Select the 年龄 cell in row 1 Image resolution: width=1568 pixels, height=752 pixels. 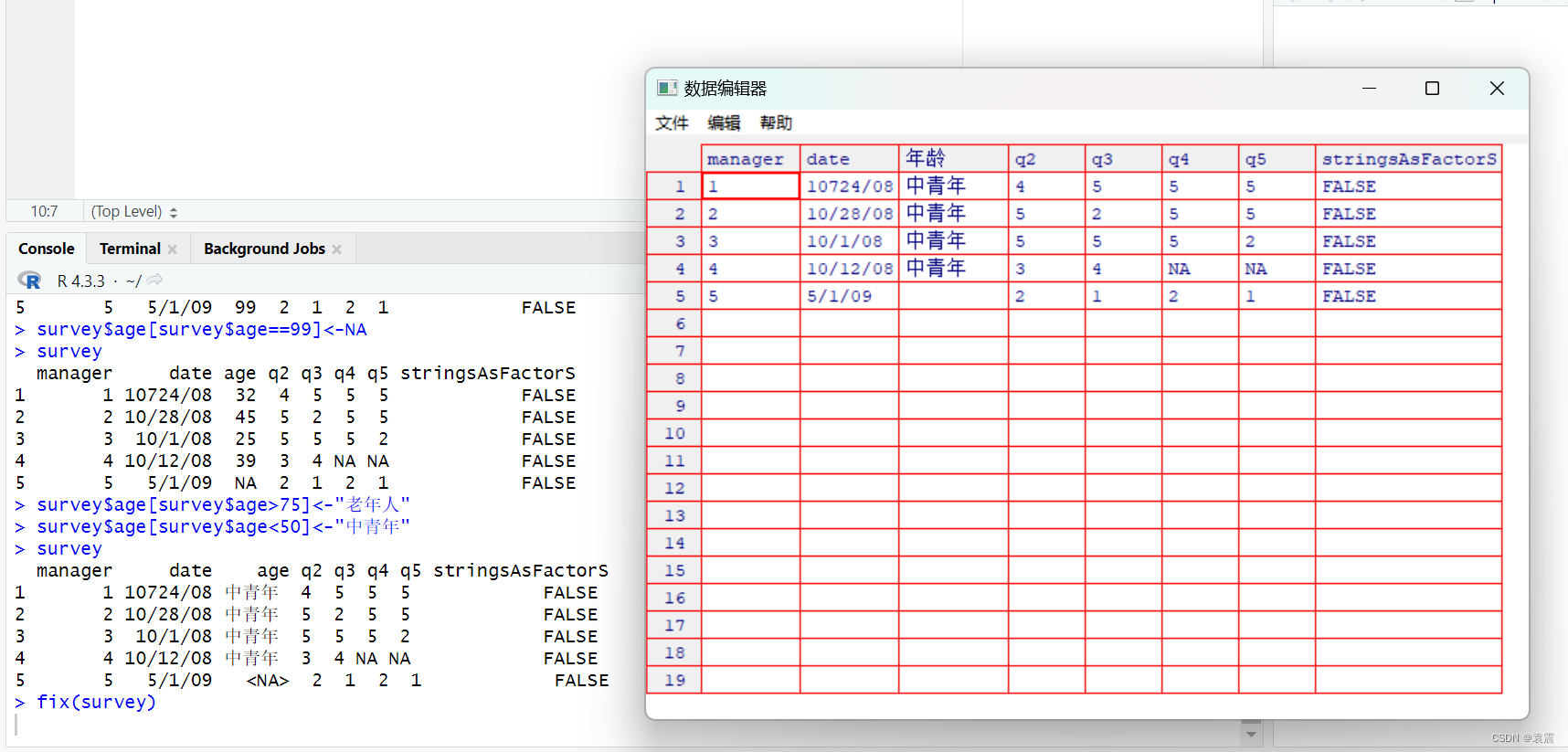(x=953, y=185)
